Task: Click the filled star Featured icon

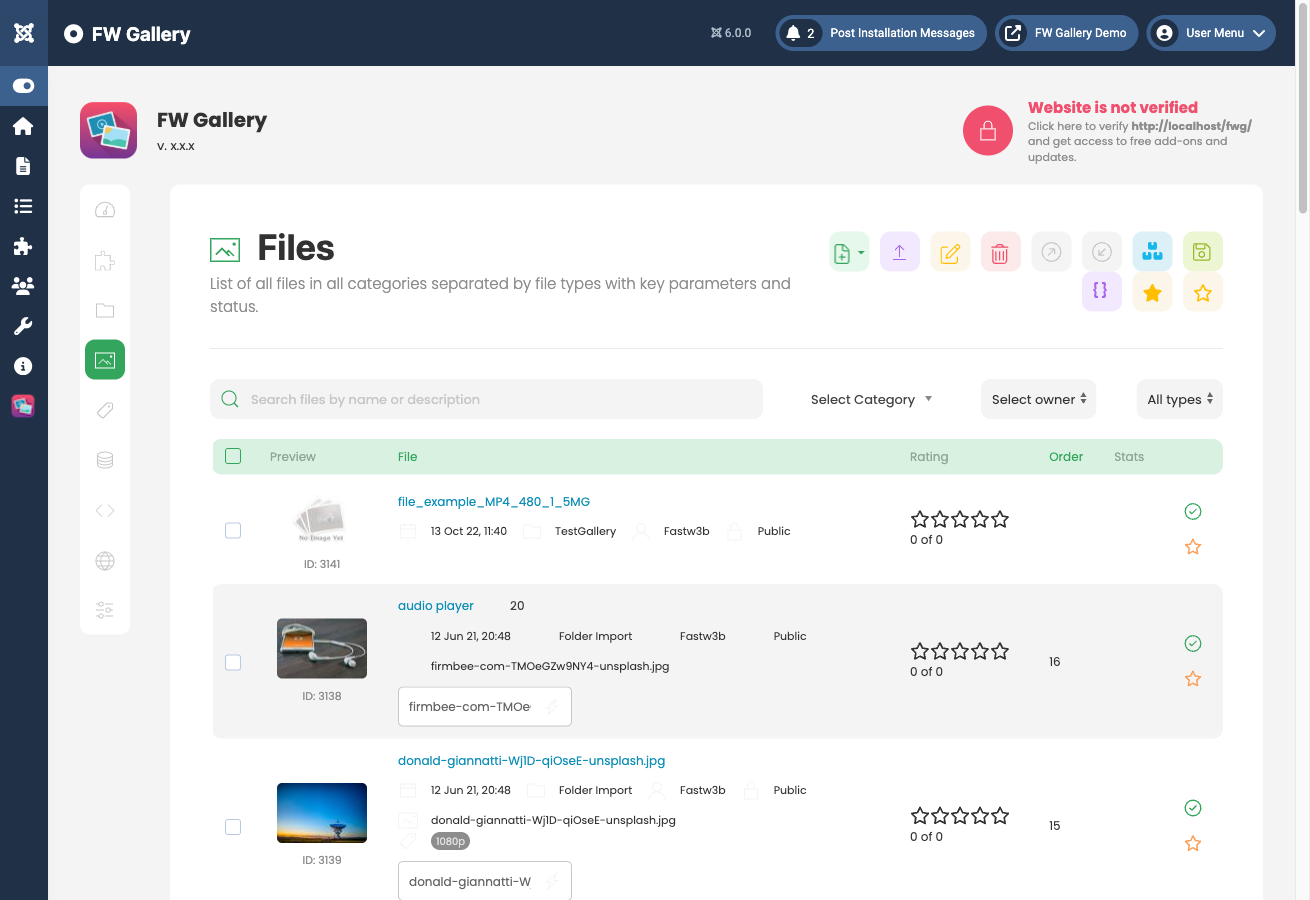Action: click(x=1152, y=291)
